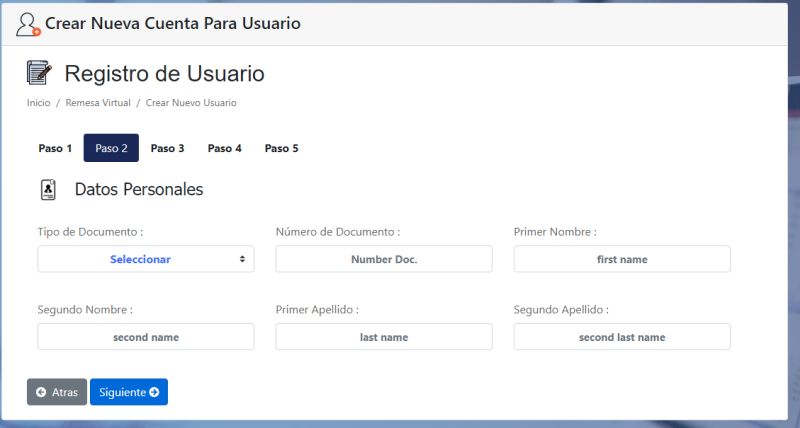Viewport: 800px width, 428px height.
Task: Follow the Remesa Virtual breadcrumb link
Action: tap(98, 103)
